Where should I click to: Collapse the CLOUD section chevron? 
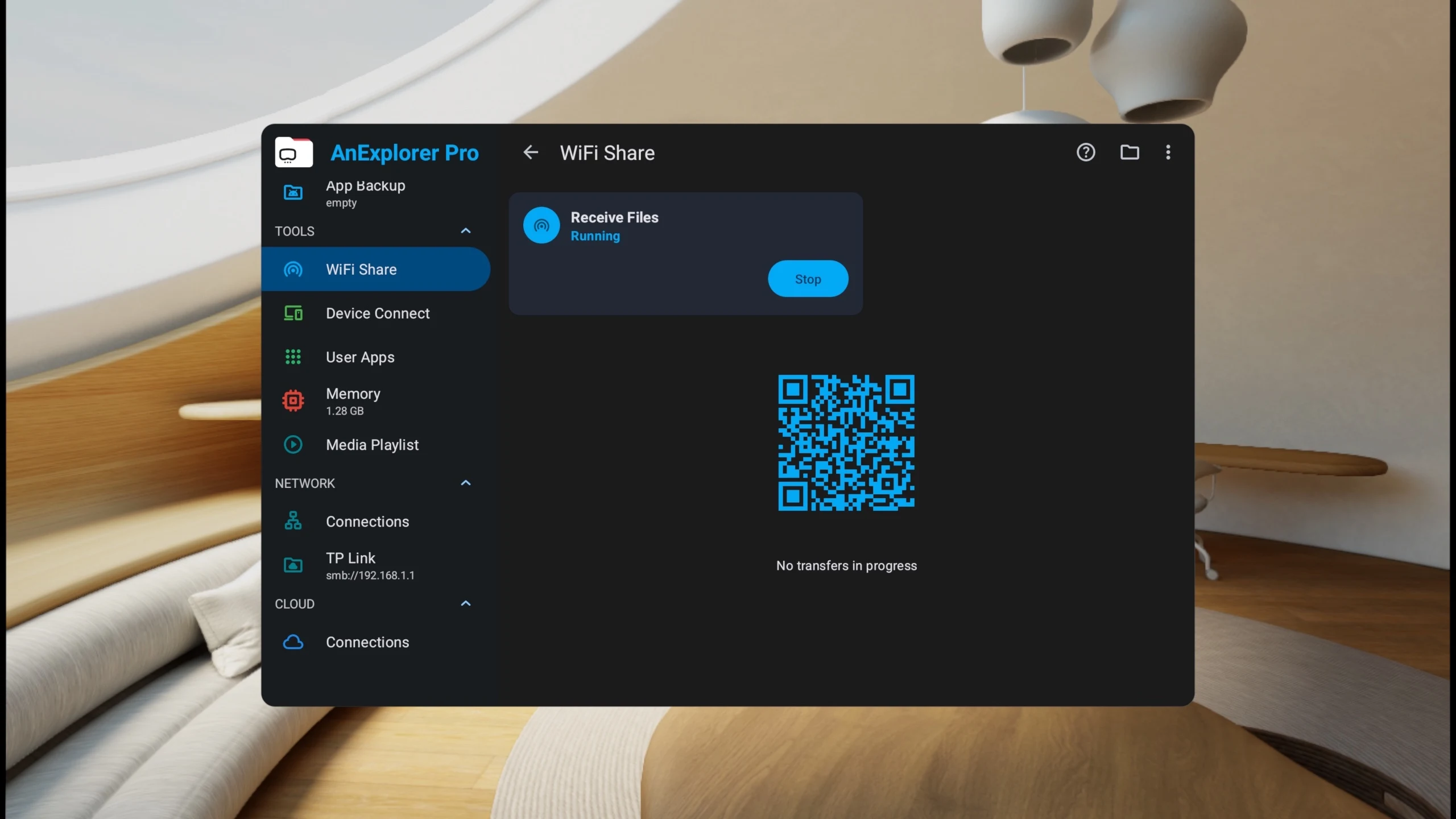tap(466, 604)
